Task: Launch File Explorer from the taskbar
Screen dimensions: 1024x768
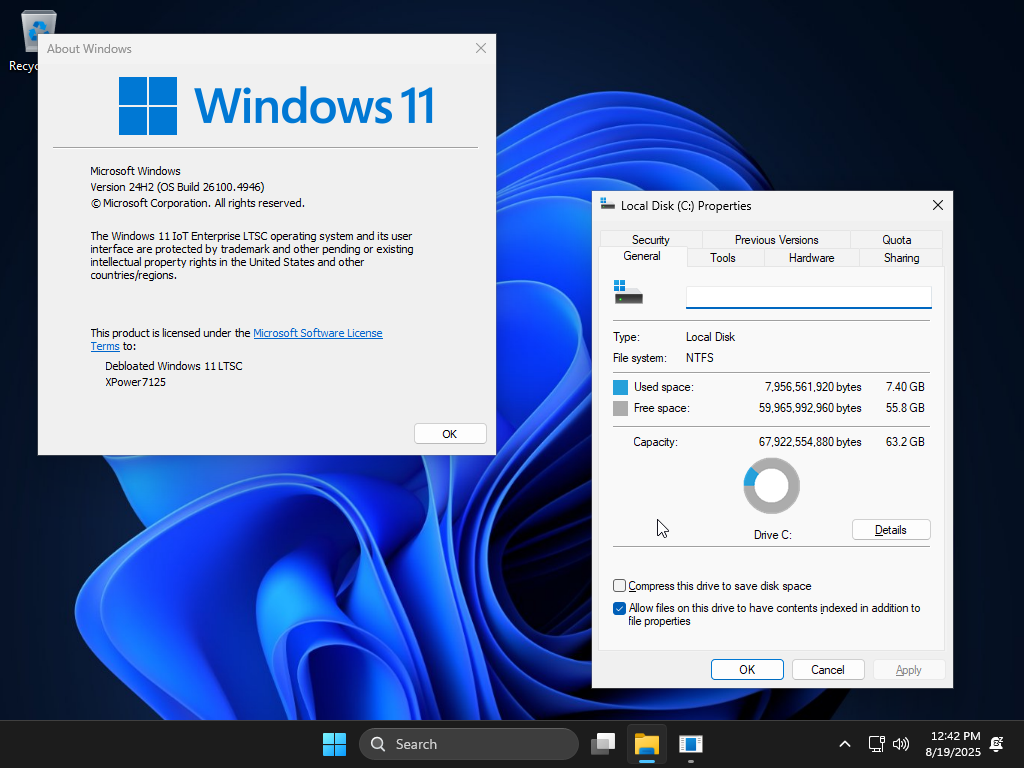Action: 647,744
